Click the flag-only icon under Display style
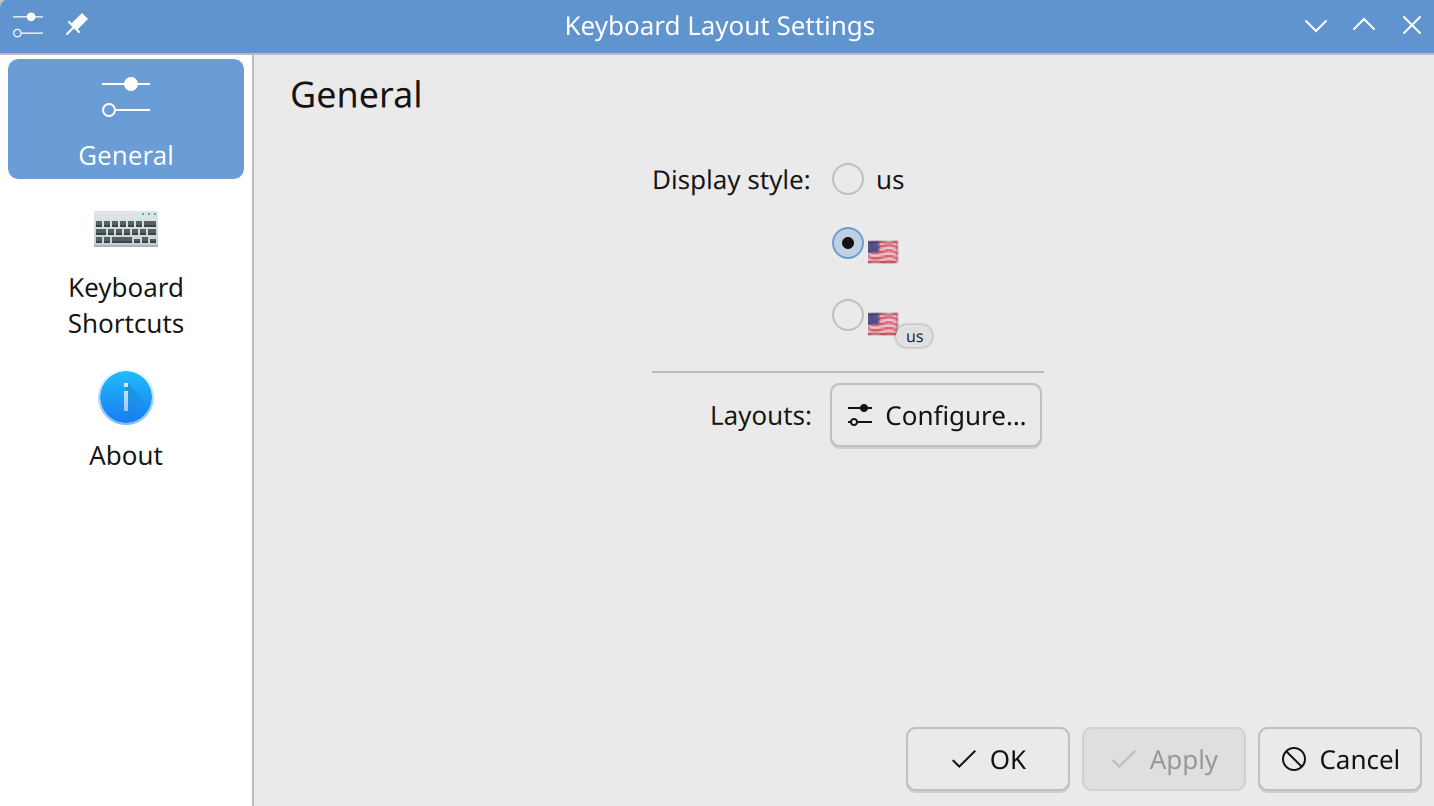The width and height of the screenshot is (1434, 806). click(882, 251)
